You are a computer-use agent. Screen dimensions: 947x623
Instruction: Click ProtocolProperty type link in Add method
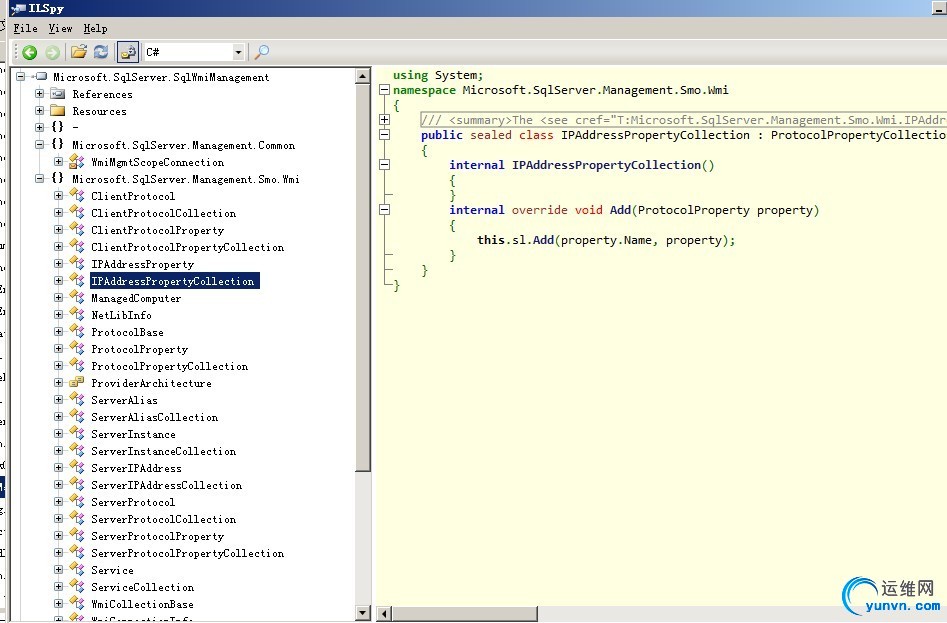click(695, 210)
